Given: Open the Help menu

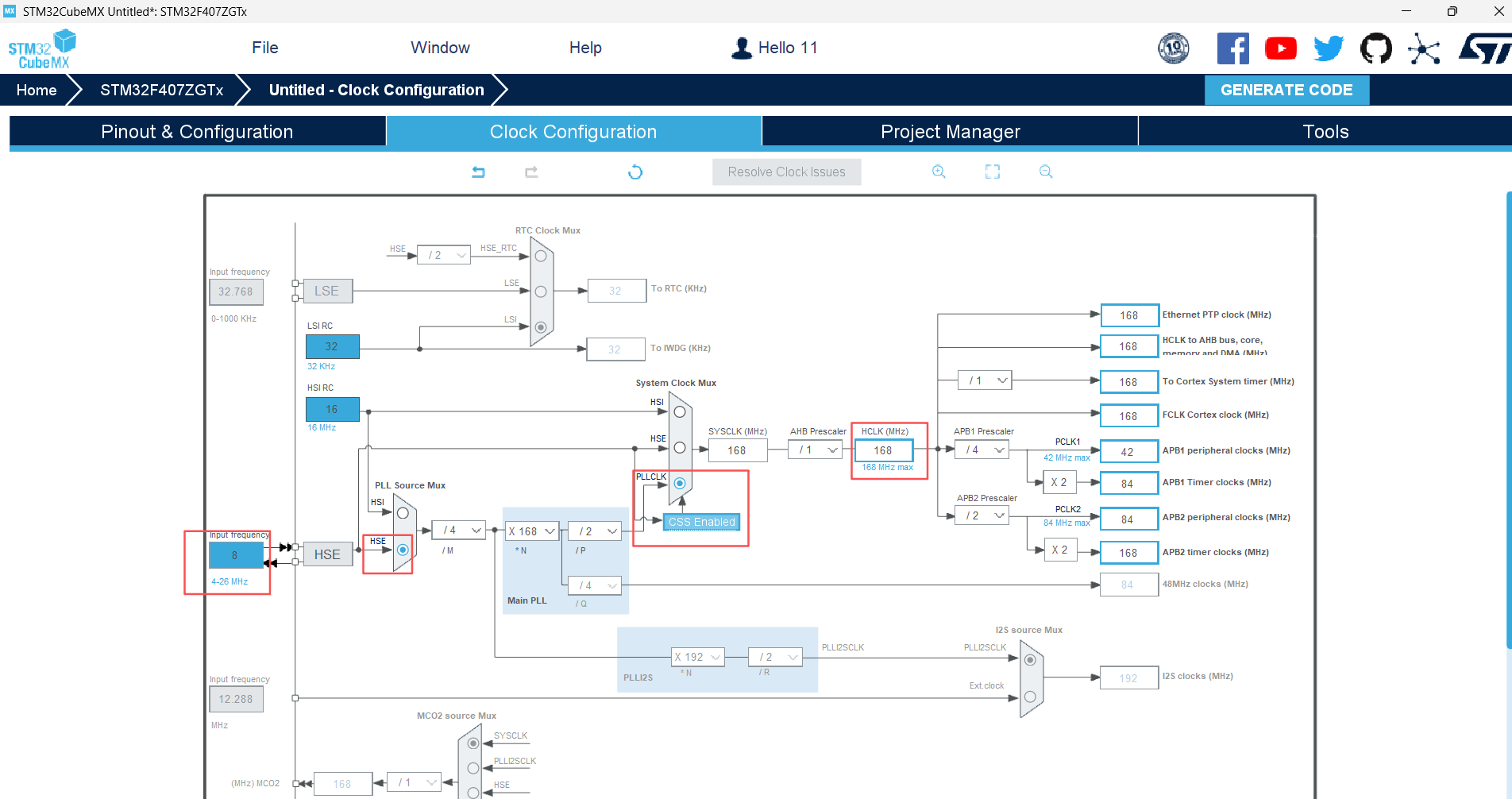Looking at the screenshot, I should point(585,48).
